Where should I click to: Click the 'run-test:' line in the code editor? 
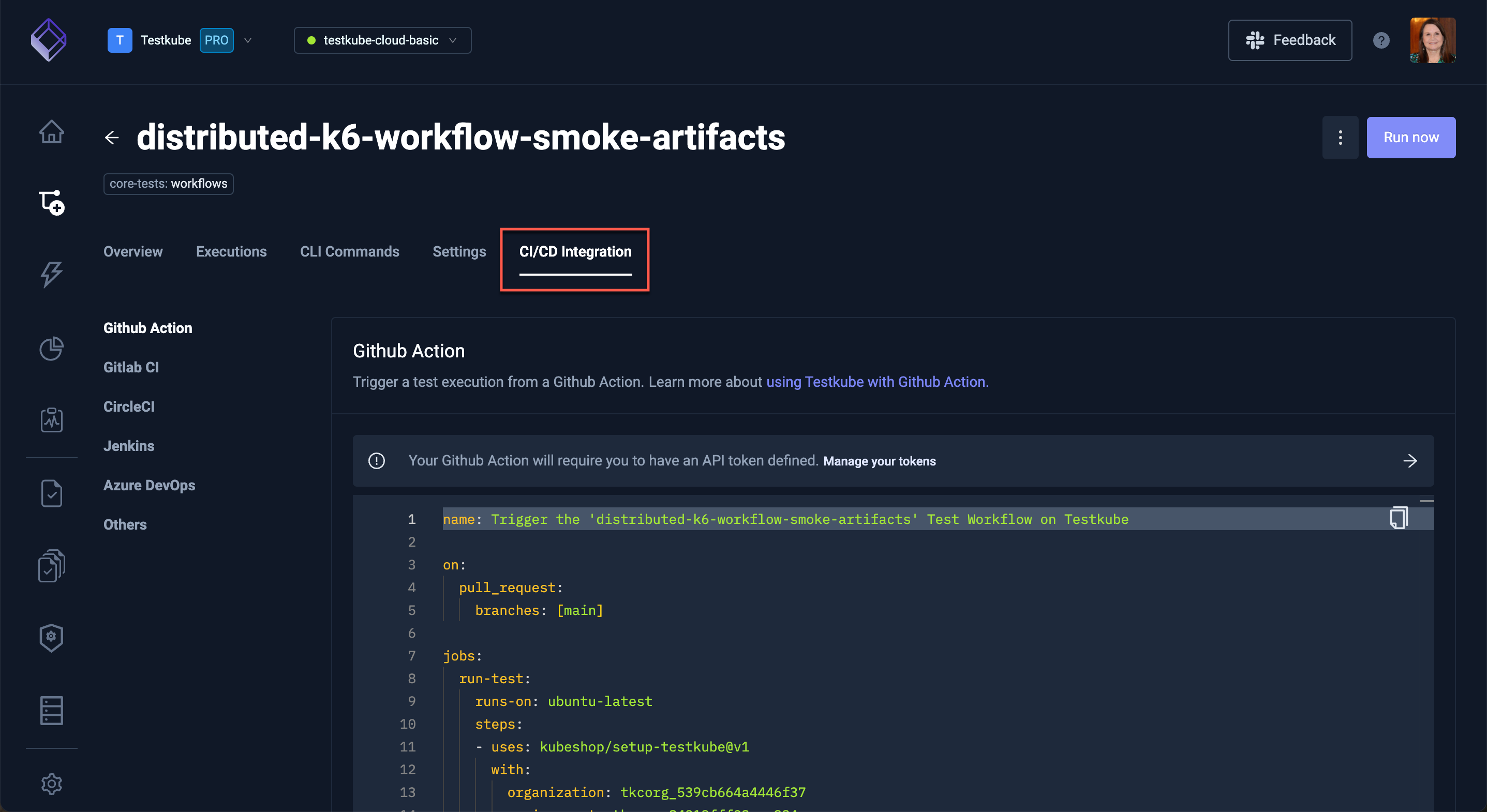tap(494, 679)
